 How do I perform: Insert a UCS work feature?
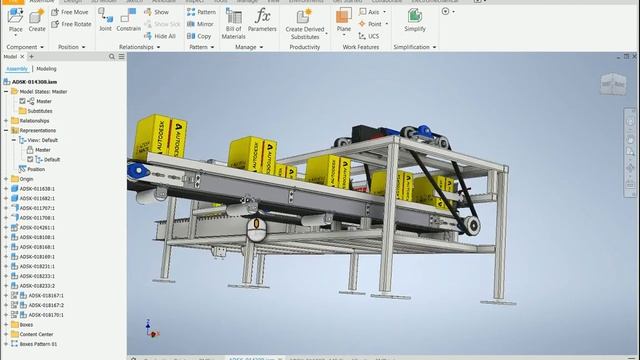coord(369,36)
